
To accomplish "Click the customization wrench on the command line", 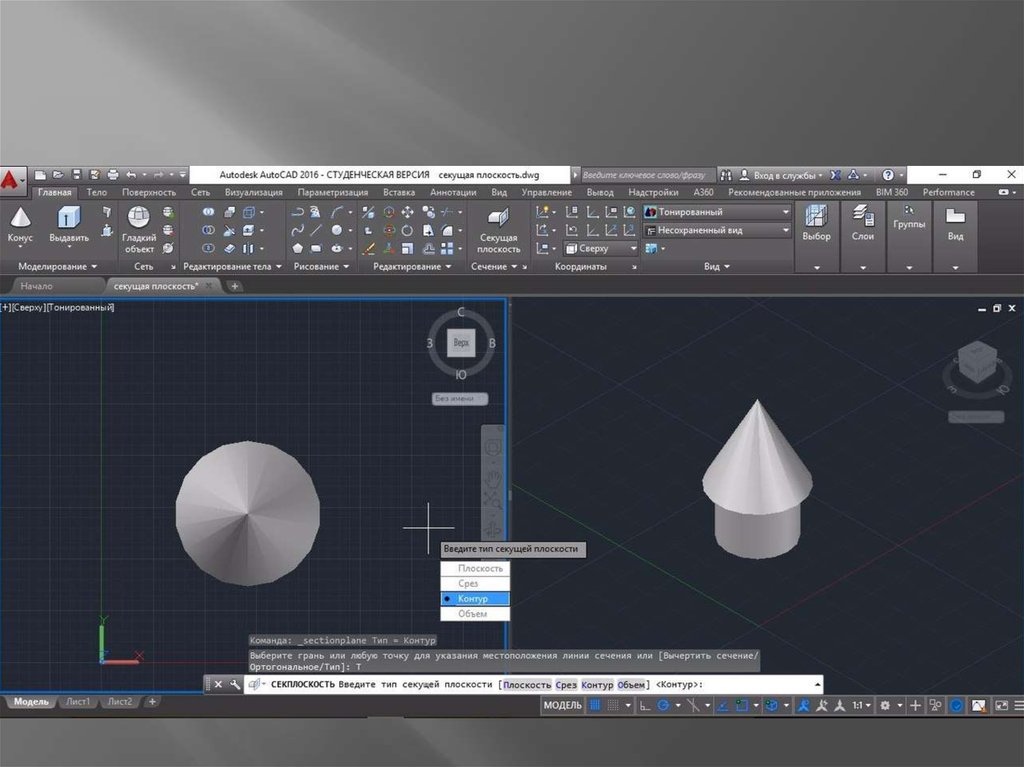I will [235, 685].
